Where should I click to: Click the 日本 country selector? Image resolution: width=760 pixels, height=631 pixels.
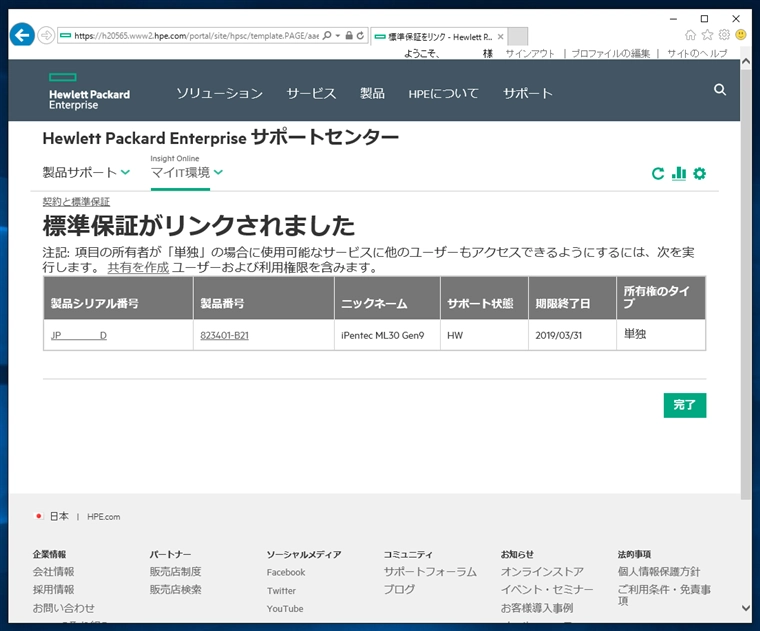tap(52, 517)
